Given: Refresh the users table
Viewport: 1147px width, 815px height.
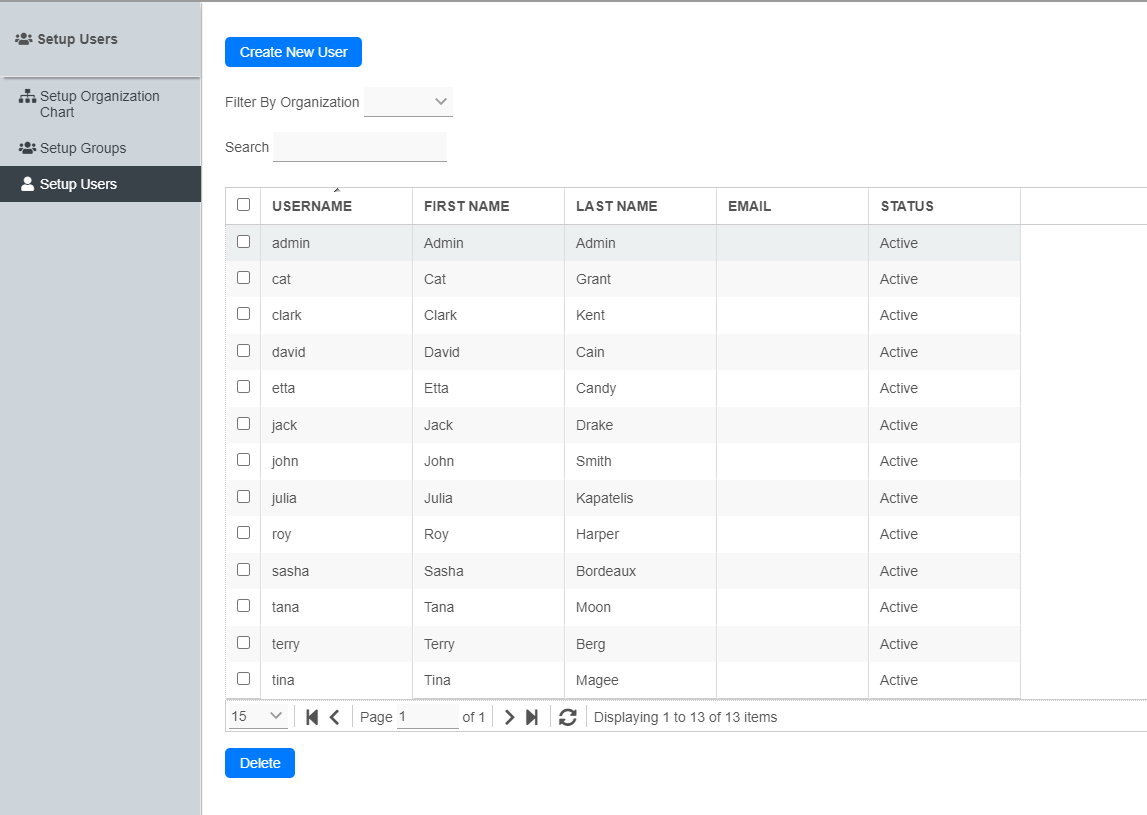Looking at the screenshot, I should 568,717.
